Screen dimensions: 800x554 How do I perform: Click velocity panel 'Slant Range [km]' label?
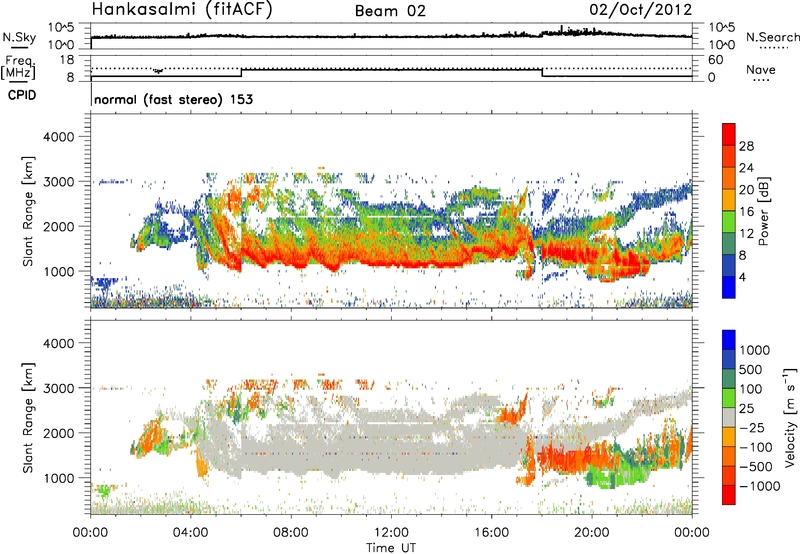tap(29, 418)
